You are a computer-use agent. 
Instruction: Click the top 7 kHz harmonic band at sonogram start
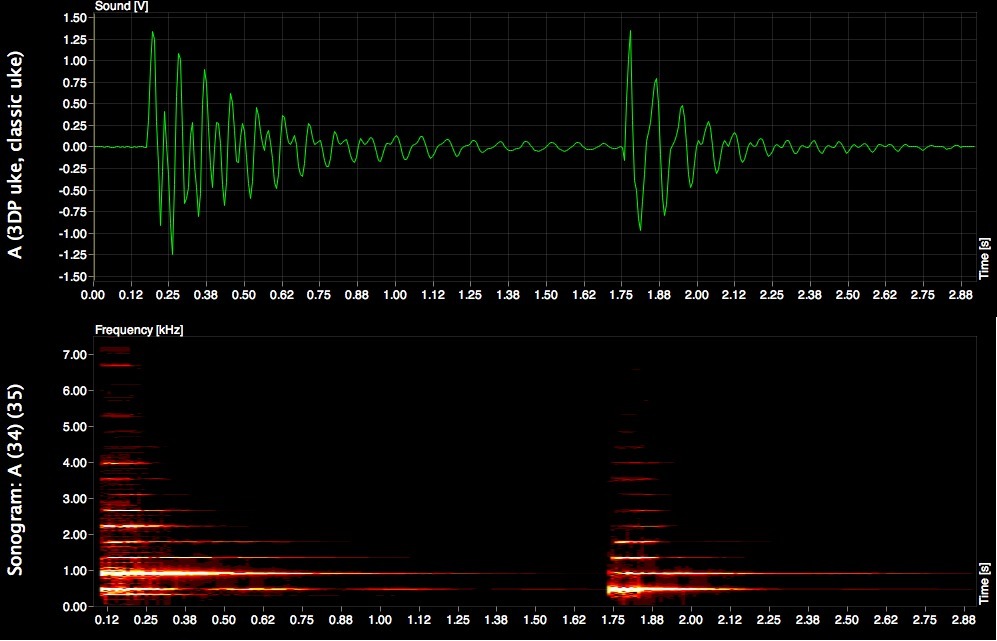115,349
